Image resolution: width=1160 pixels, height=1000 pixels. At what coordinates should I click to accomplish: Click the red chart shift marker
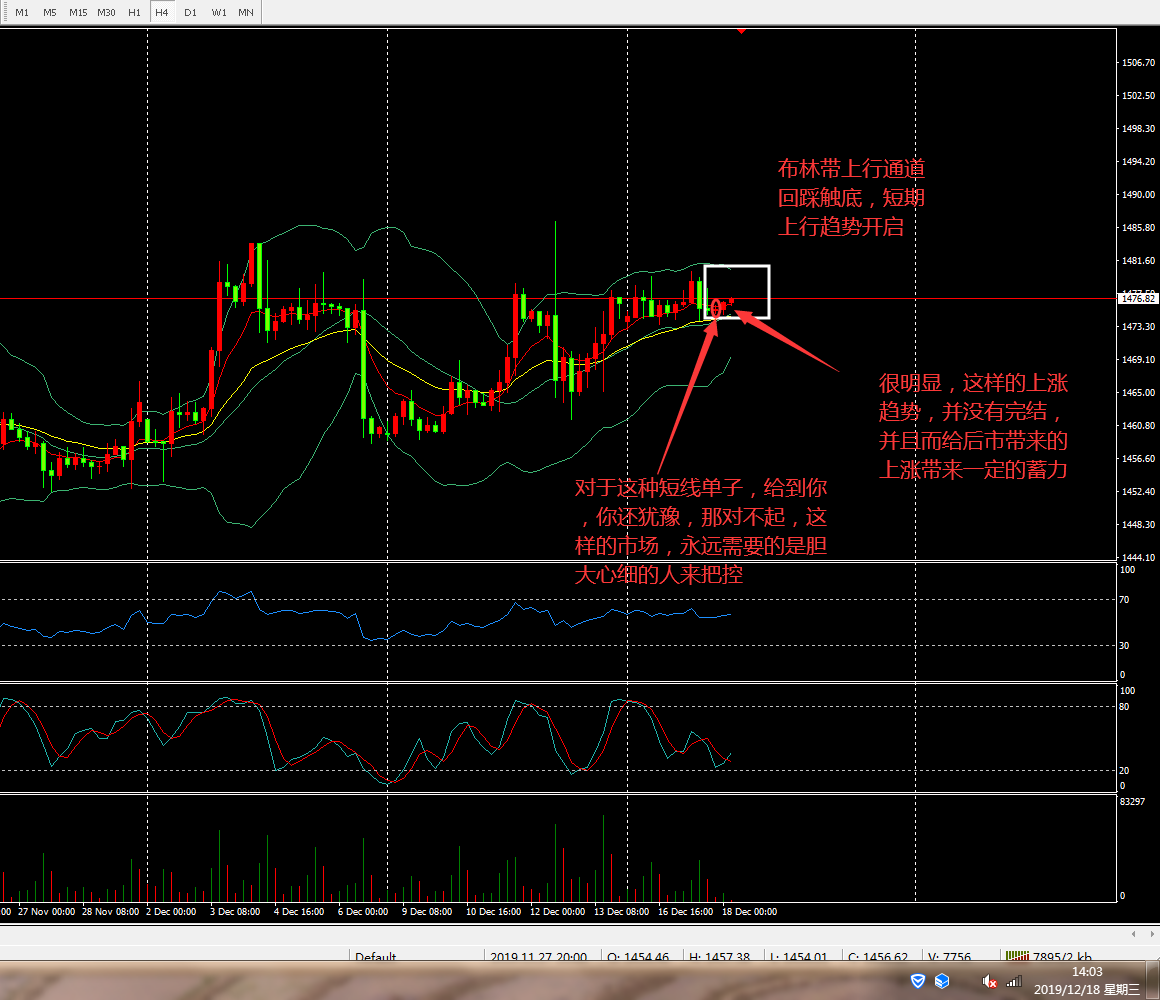741,31
